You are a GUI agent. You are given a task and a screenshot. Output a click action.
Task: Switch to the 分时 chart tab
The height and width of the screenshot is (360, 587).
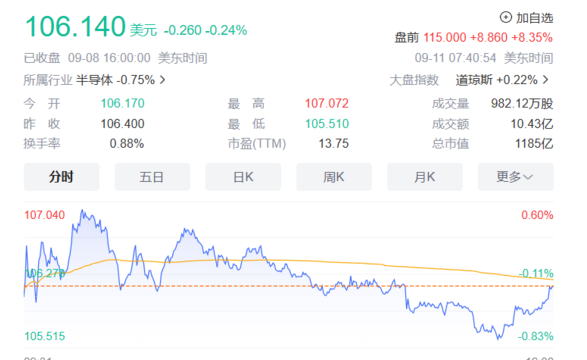(61, 177)
